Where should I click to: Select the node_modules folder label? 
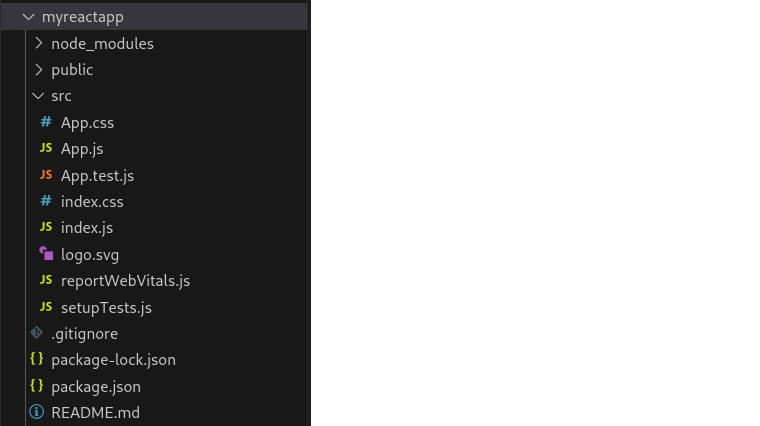click(x=102, y=43)
